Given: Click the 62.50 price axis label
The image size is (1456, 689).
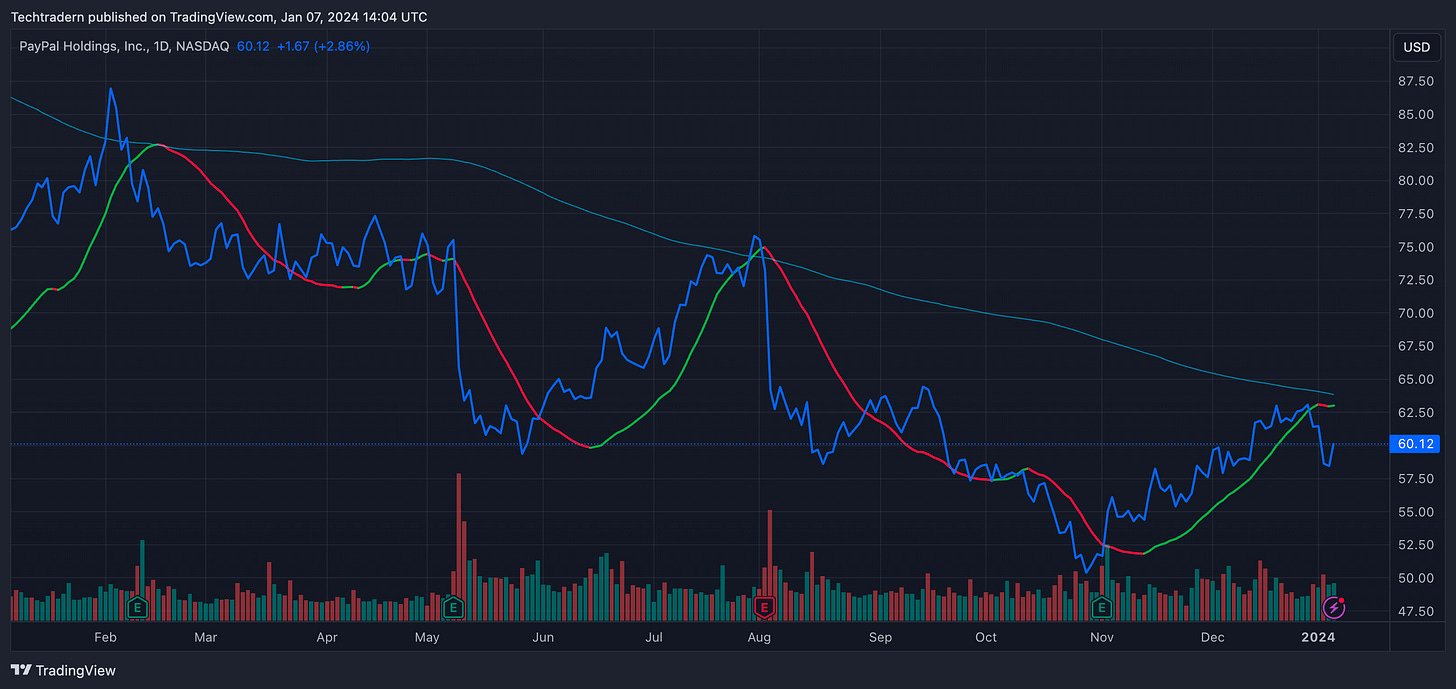Looking at the screenshot, I should coord(1416,412).
